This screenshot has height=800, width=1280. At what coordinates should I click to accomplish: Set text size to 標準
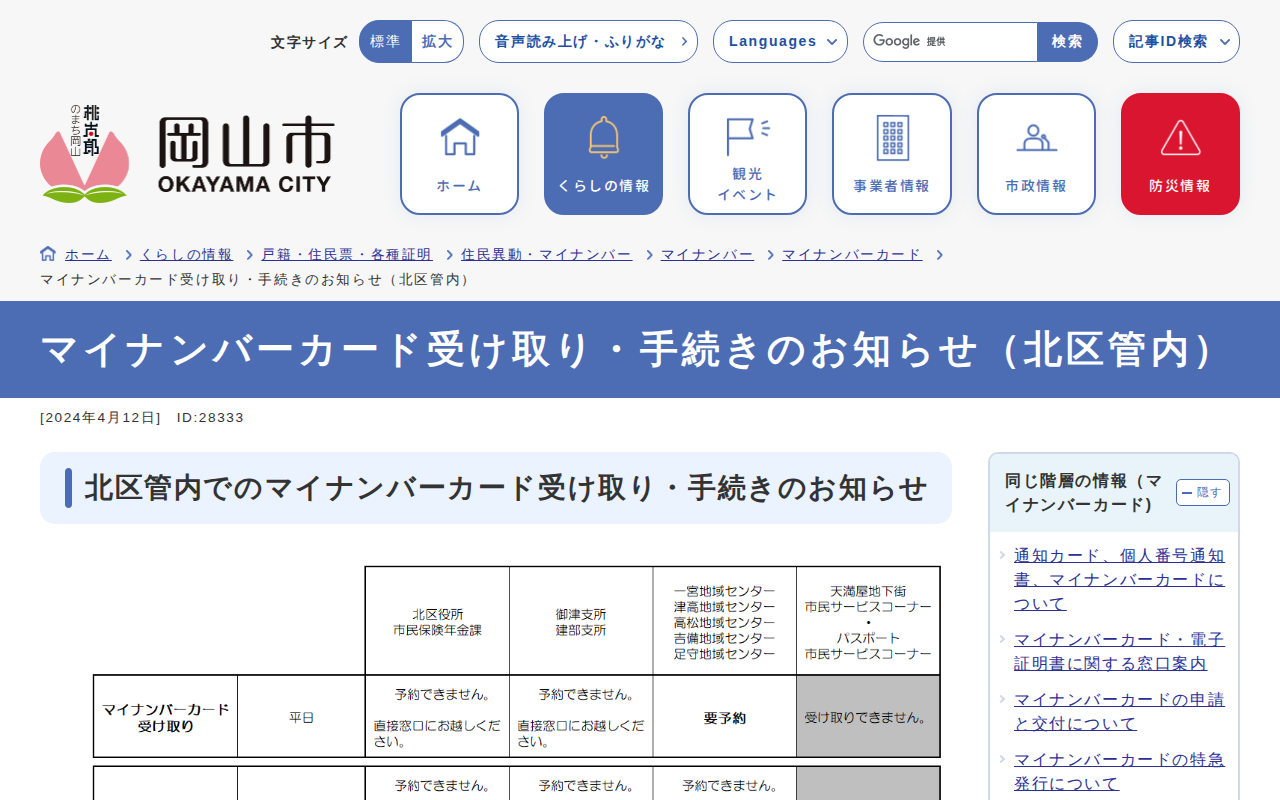tap(385, 42)
